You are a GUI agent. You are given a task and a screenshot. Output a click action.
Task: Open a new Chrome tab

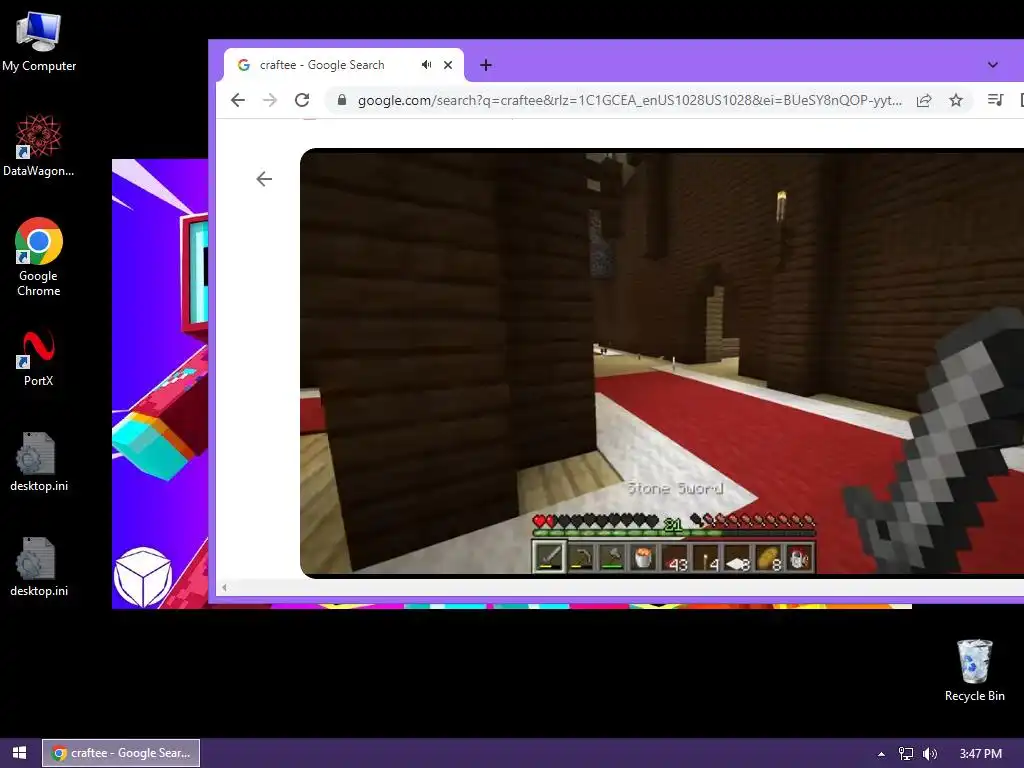click(486, 65)
